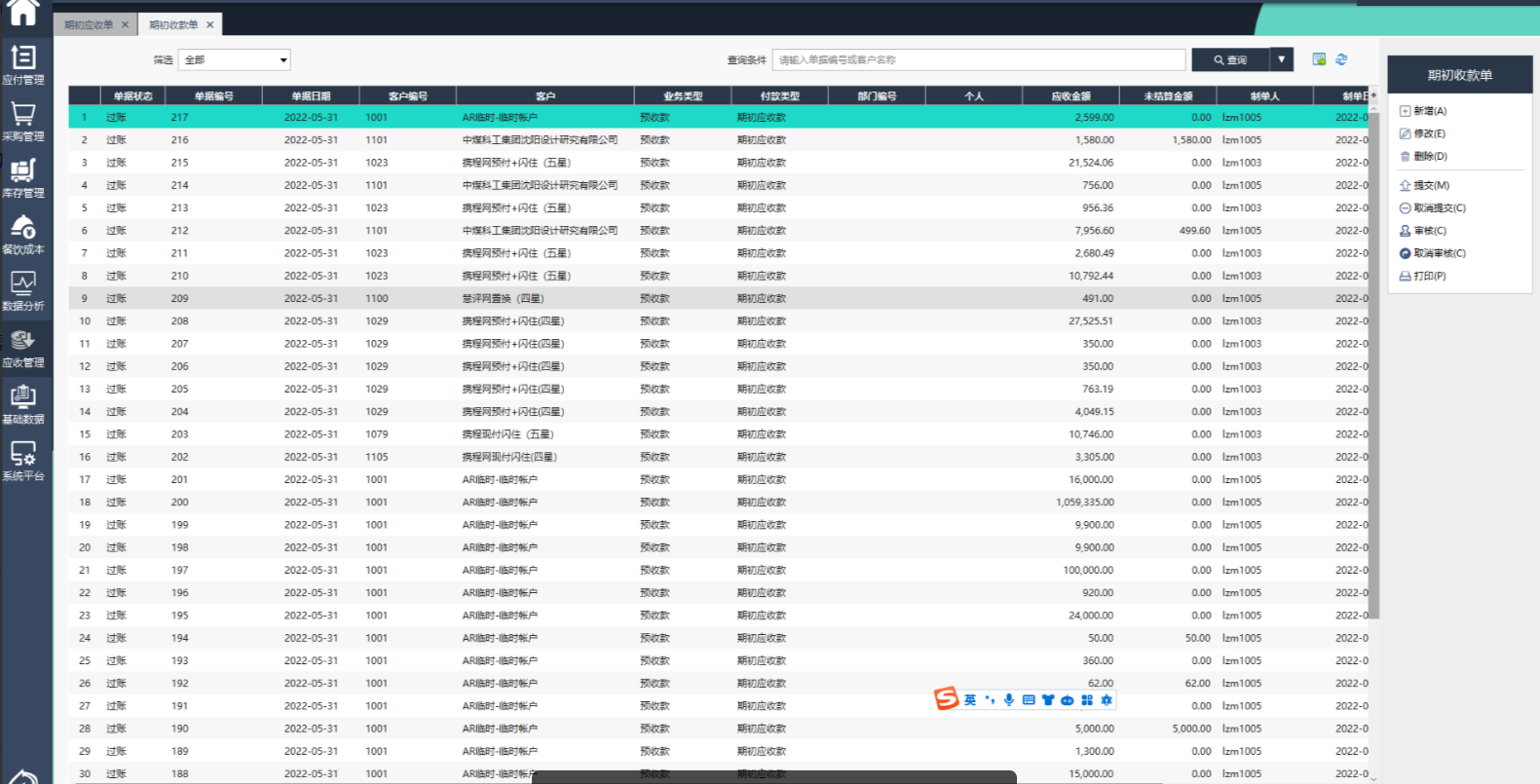The width and height of the screenshot is (1540, 784).
Task: Click 新增(A) to add a record
Action: [1429, 111]
